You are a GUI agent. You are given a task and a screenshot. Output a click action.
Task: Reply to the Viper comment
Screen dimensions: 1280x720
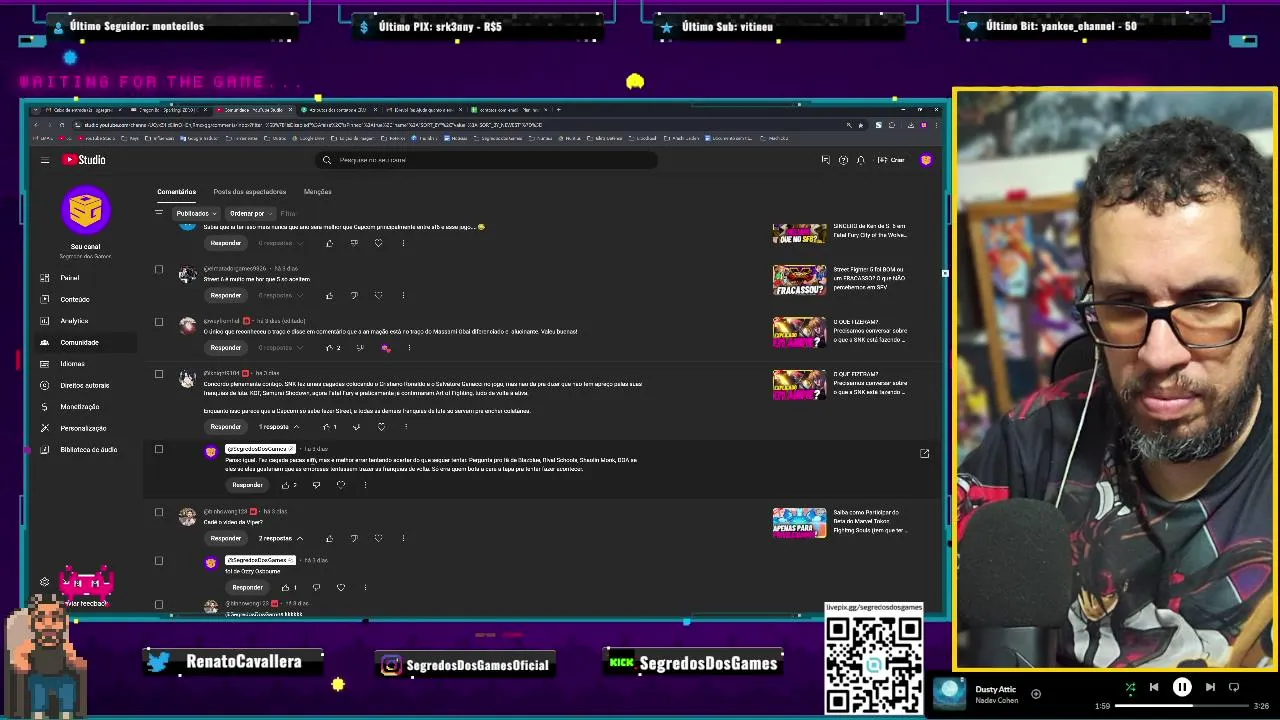pos(226,538)
